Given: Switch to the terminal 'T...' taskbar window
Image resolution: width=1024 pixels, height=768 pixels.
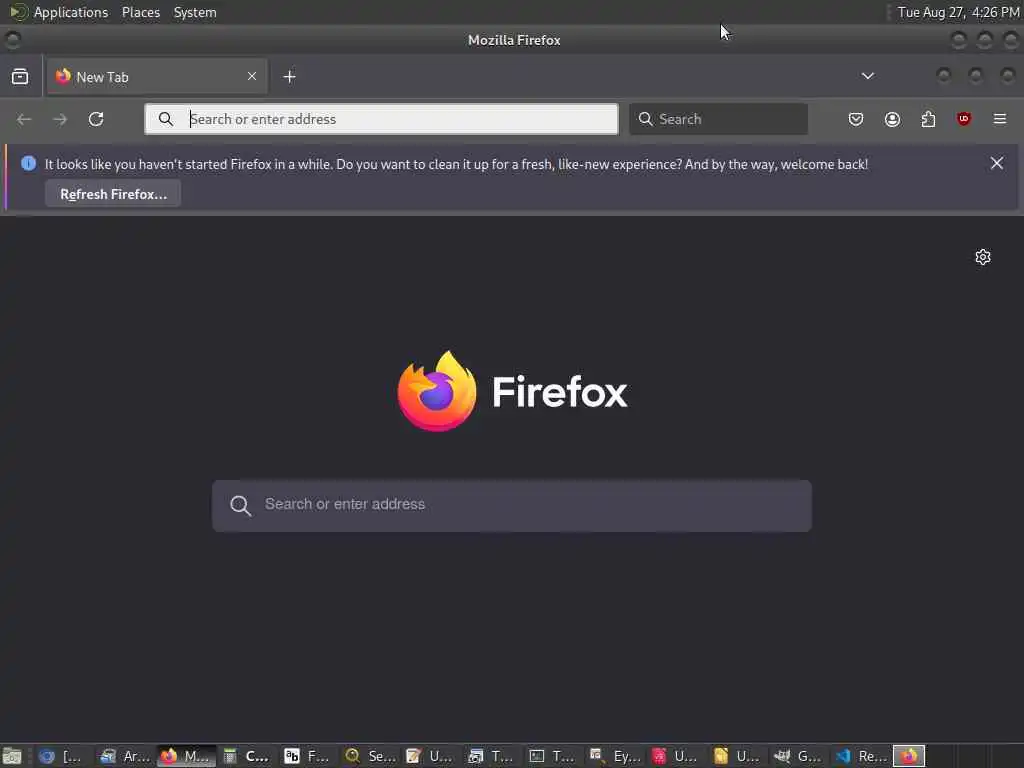Looking at the screenshot, I should click(553, 756).
